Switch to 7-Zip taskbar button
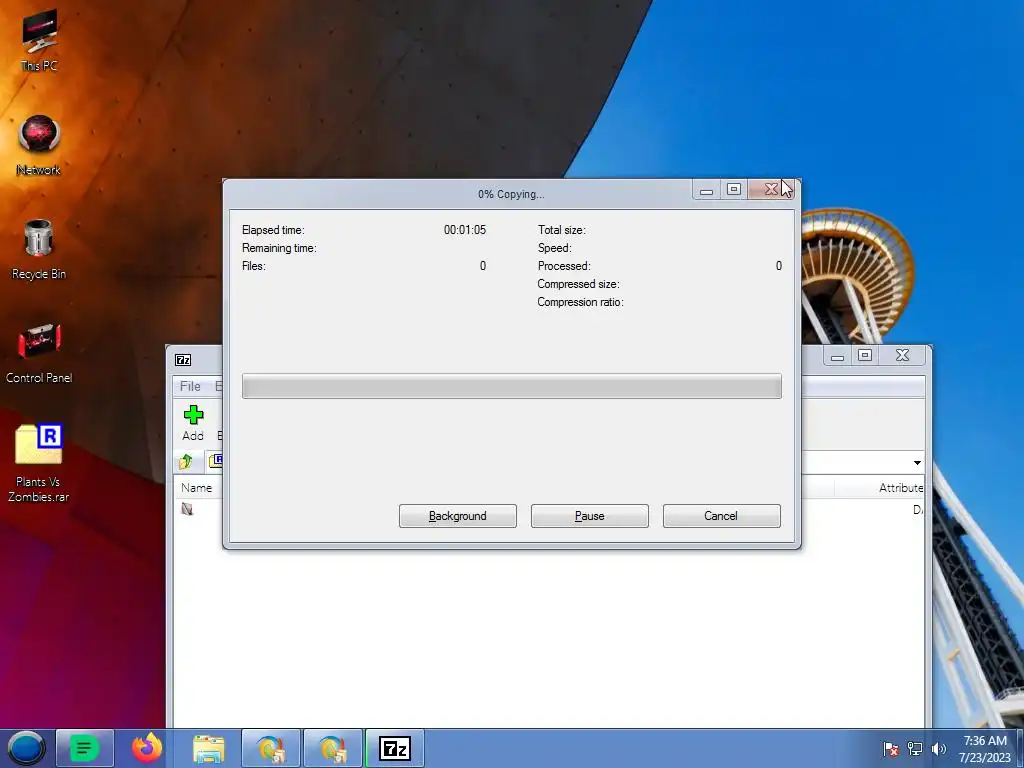Screen dimensions: 1024x768 click(394, 748)
